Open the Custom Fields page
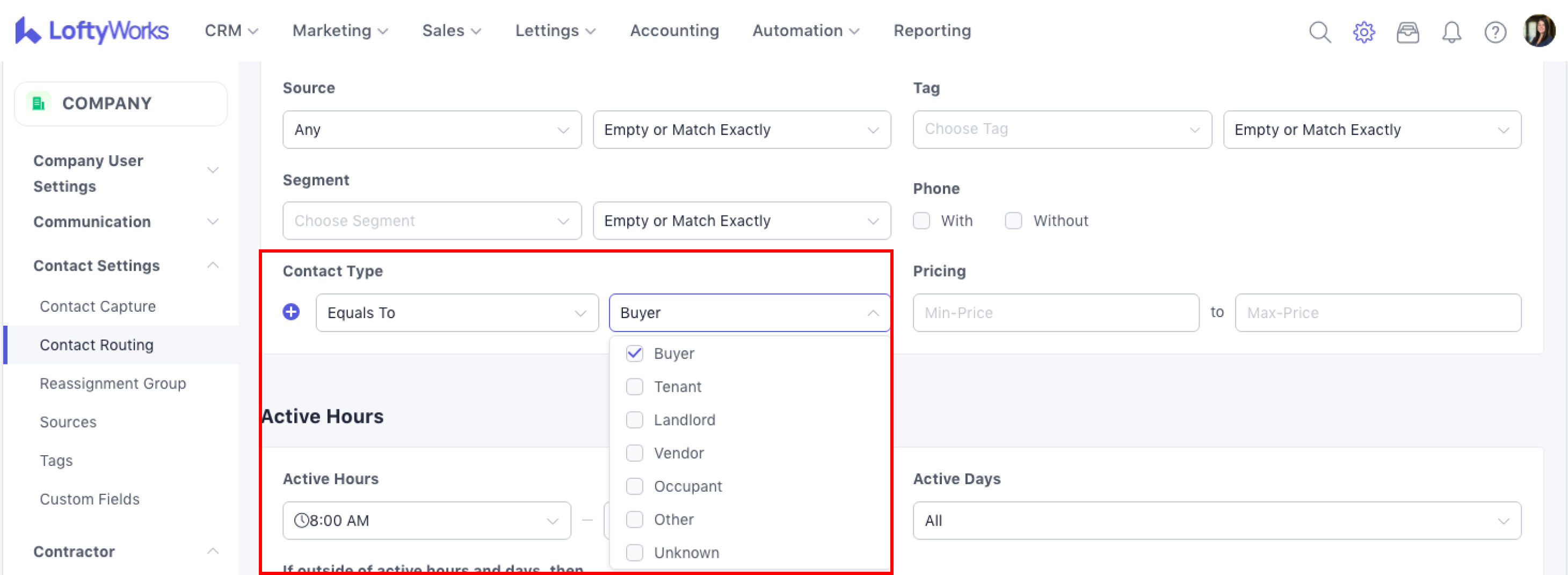The width and height of the screenshot is (1568, 575). 90,499
